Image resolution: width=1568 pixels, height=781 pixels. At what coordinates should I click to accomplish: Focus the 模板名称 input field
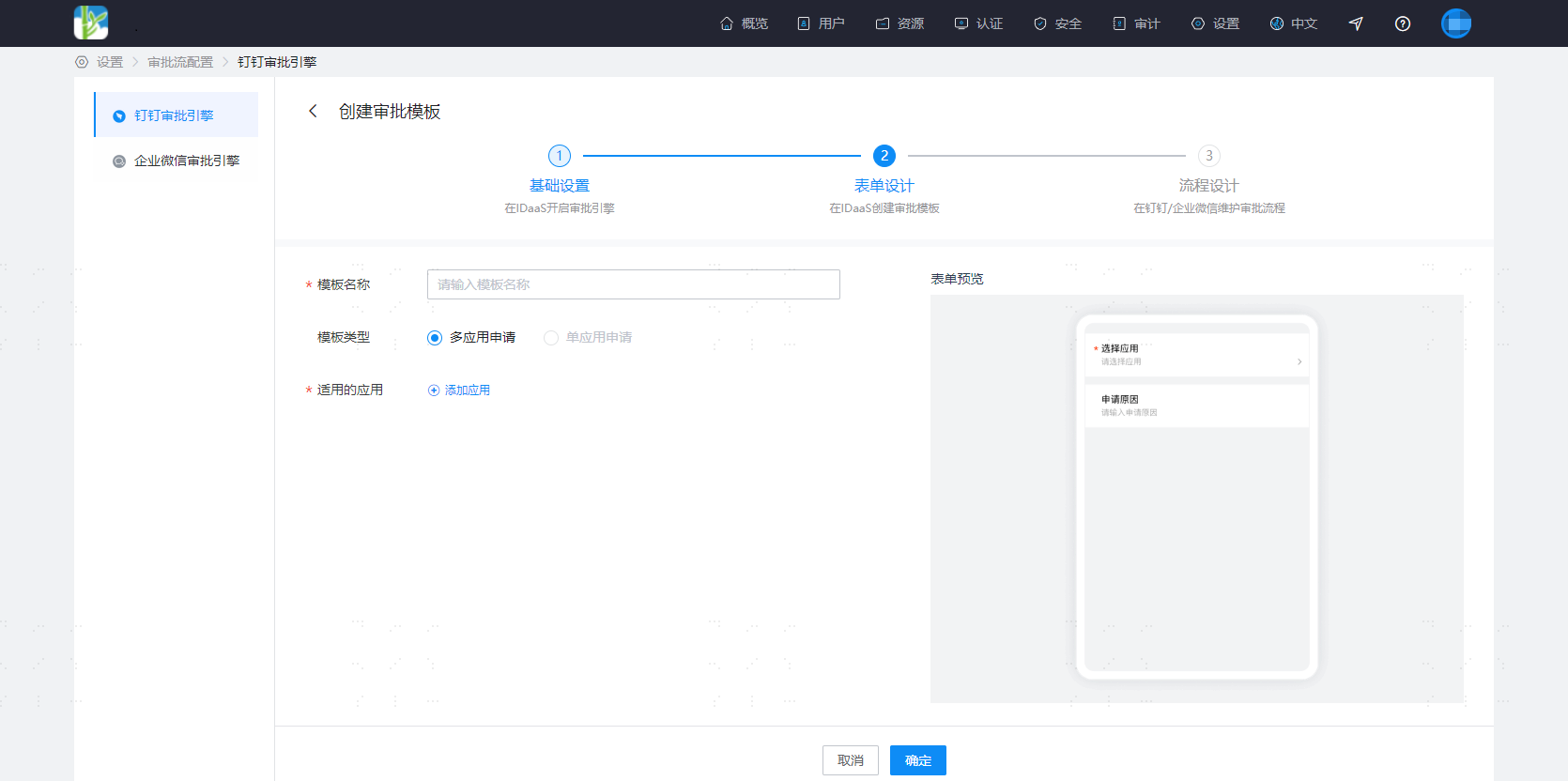coord(634,284)
